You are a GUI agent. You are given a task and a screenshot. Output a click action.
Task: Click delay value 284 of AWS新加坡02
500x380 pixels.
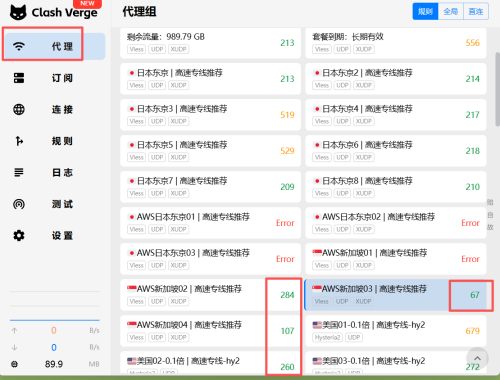(287, 295)
